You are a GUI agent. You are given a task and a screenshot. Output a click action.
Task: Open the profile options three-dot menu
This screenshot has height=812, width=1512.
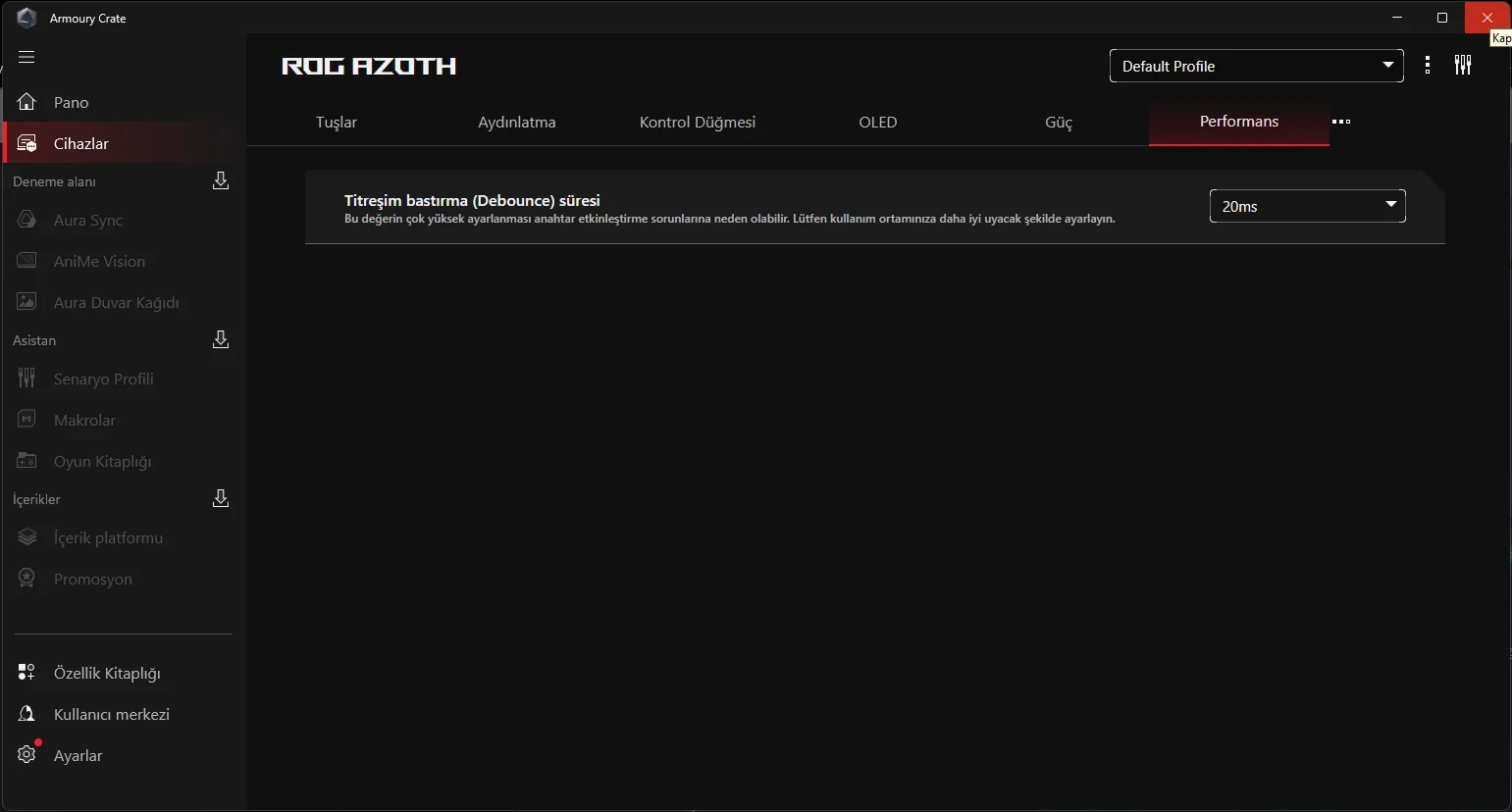pos(1428,66)
